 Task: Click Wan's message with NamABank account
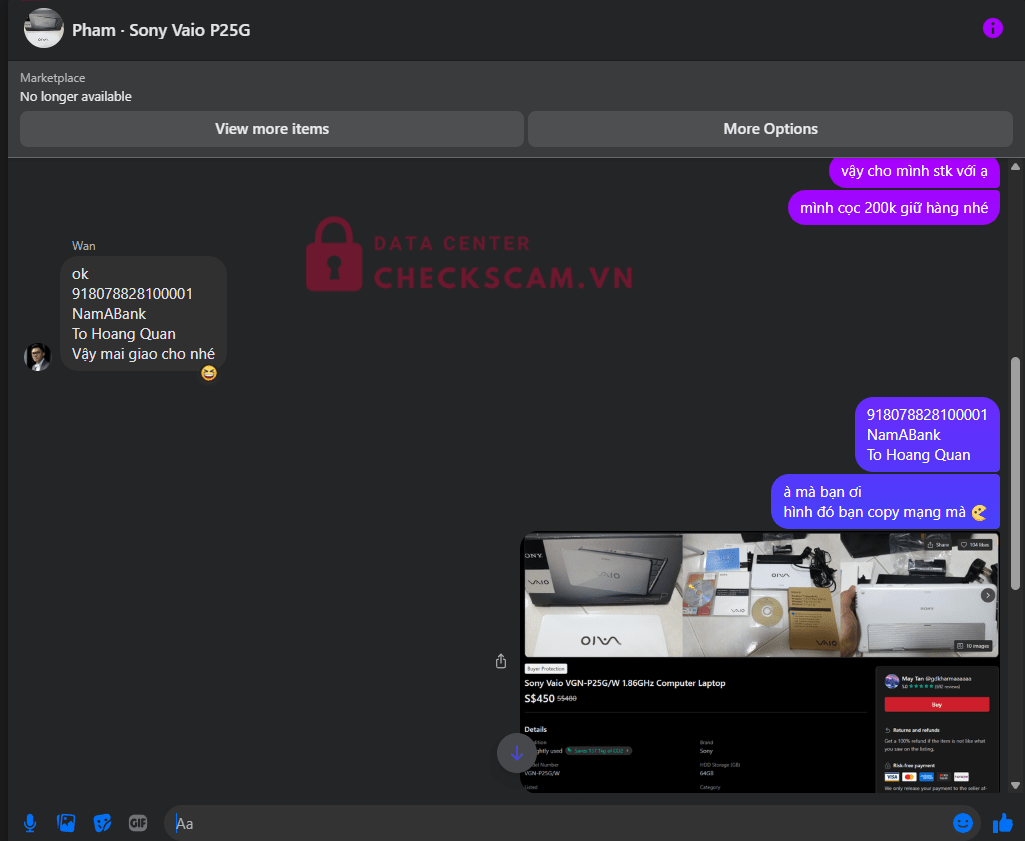point(143,314)
